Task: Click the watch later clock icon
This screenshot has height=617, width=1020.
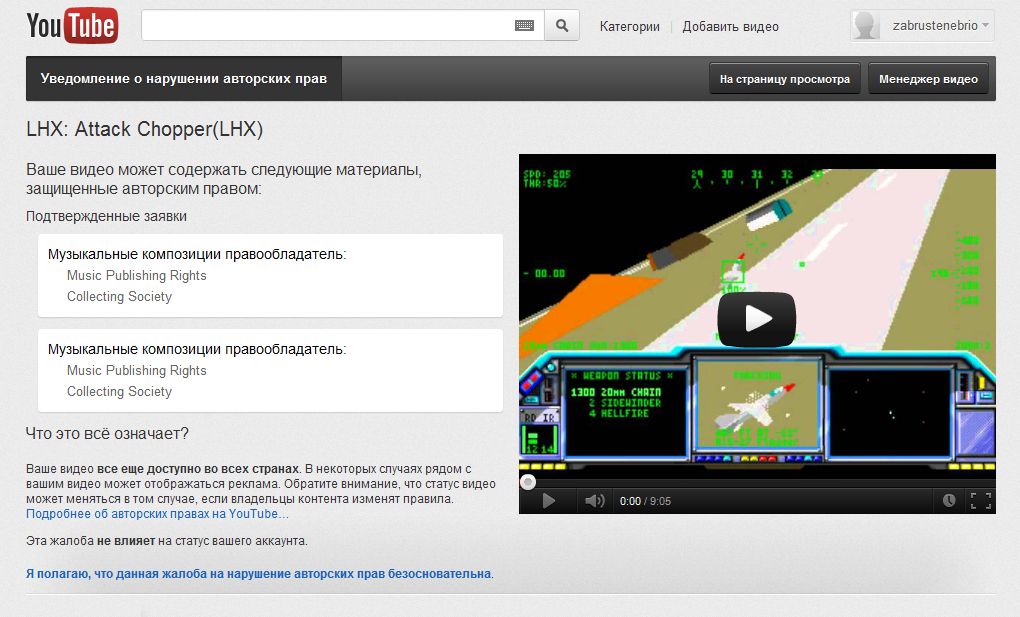Action: pos(949,500)
